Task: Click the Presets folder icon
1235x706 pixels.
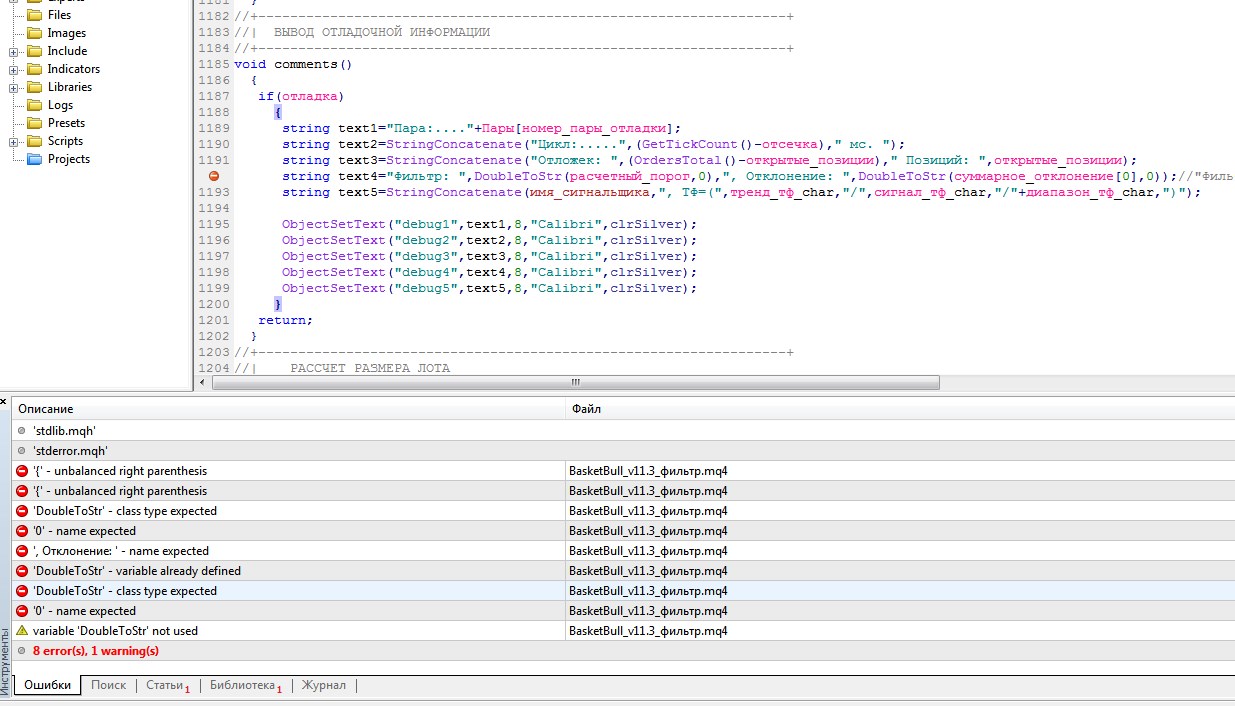Action: [35, 123]
